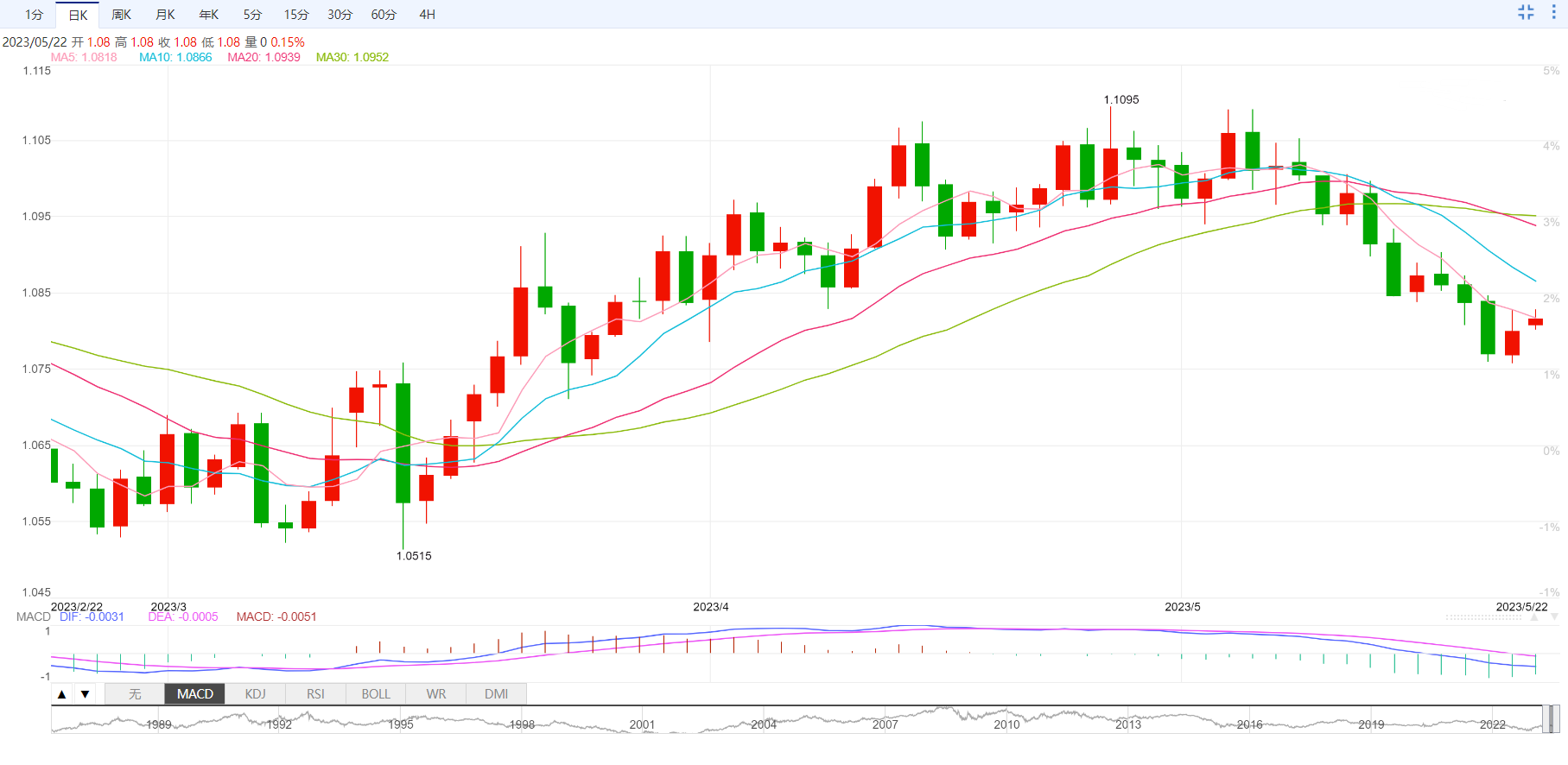This screenshot has height=765, width=1568.
Task: Switch to the 5分 interval tab
Action: [252, 15]
